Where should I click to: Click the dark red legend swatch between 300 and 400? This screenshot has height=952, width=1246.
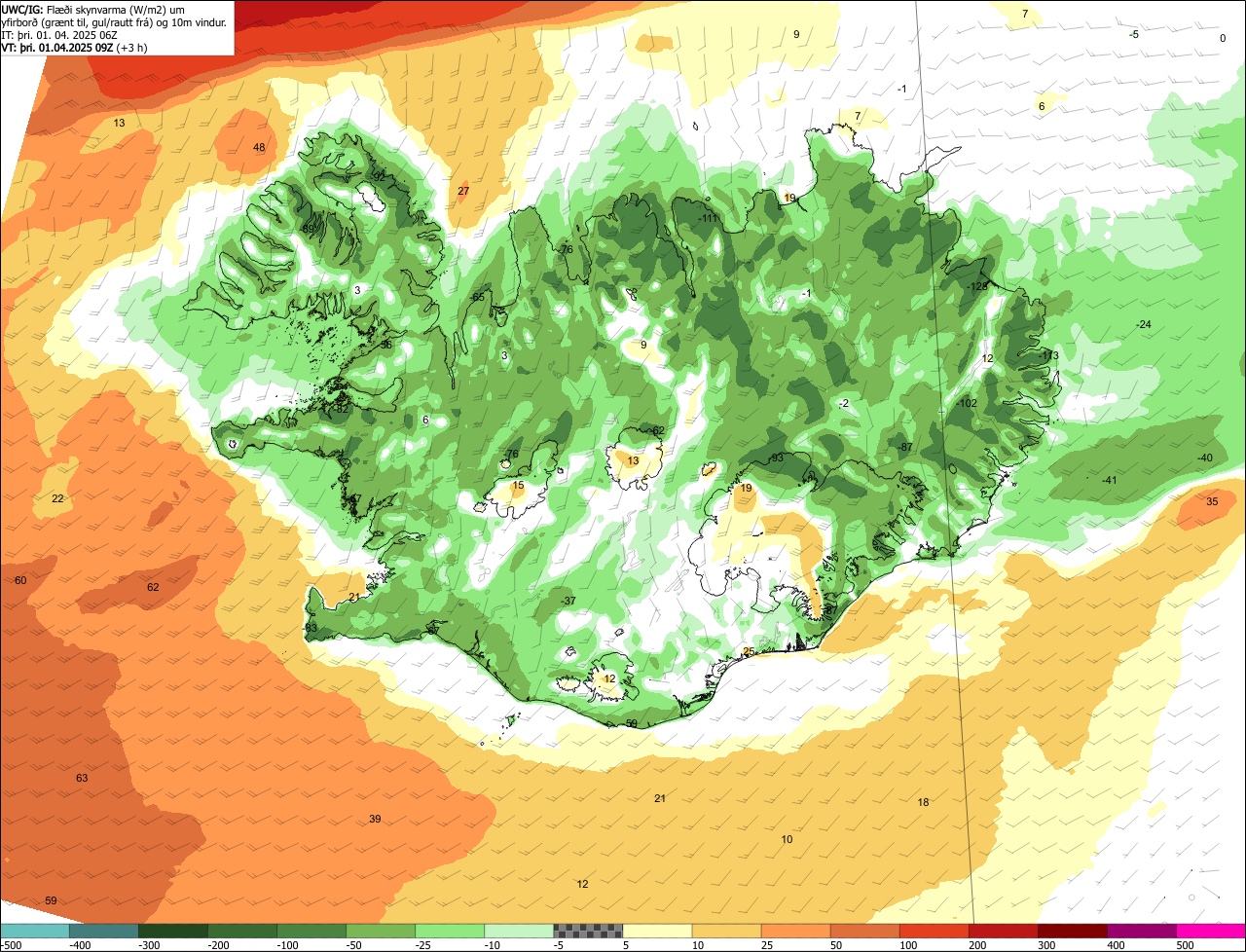click(1072, 931)
